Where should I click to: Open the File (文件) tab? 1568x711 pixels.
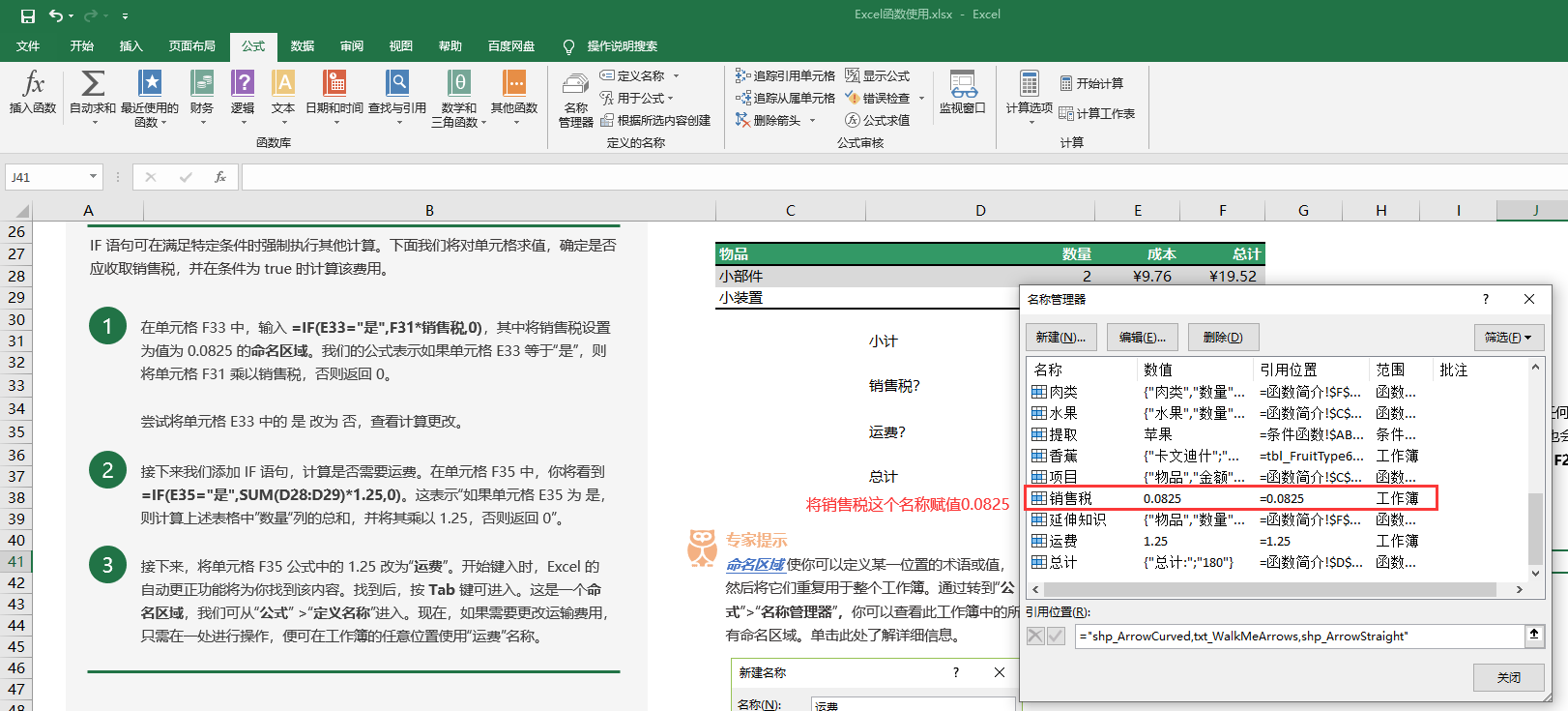pos(28,45)
